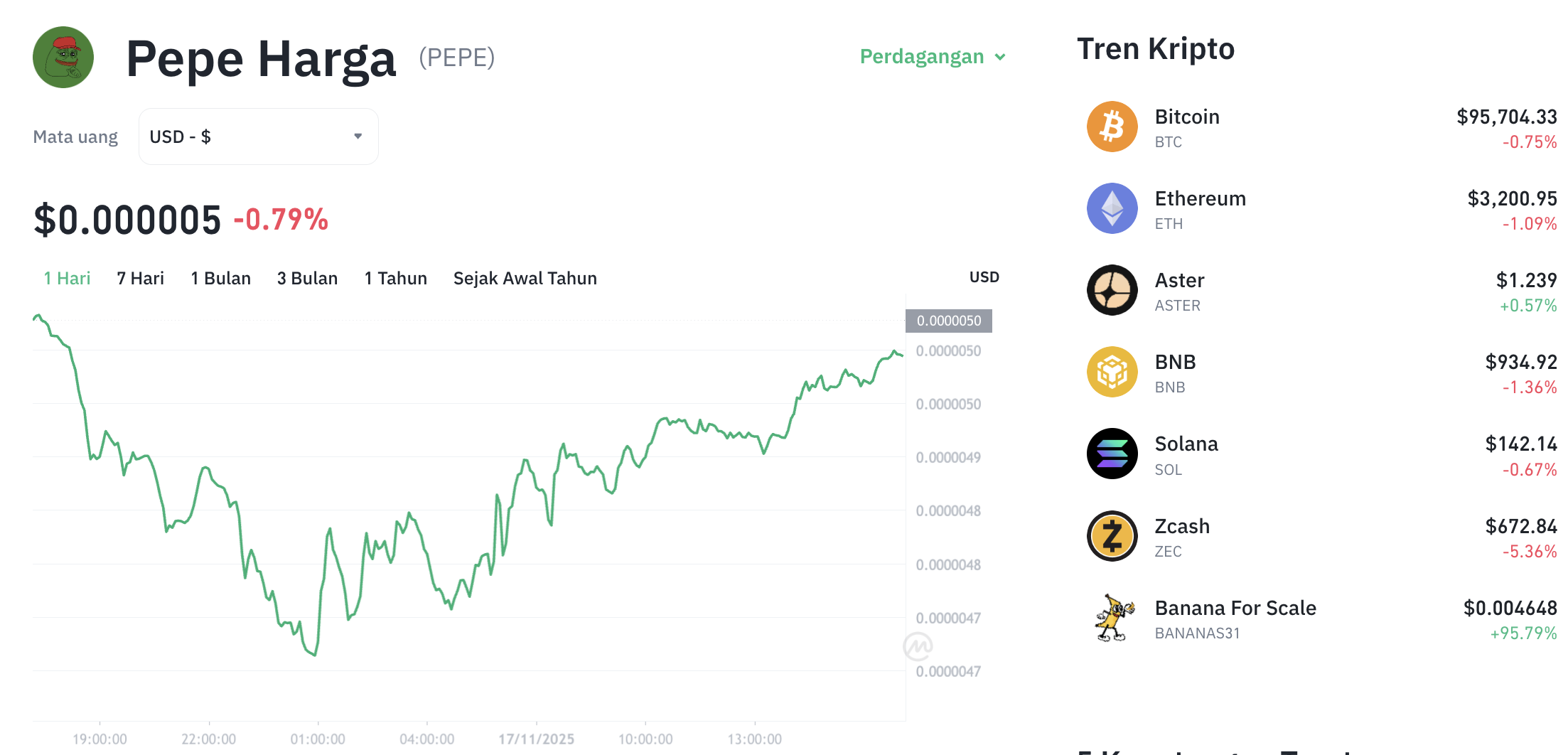The width and height of the screenshot is (1568, 755).
Task: Click the Bitcoin logo in Tren Kripto
Action: (x=1112, y=127)
